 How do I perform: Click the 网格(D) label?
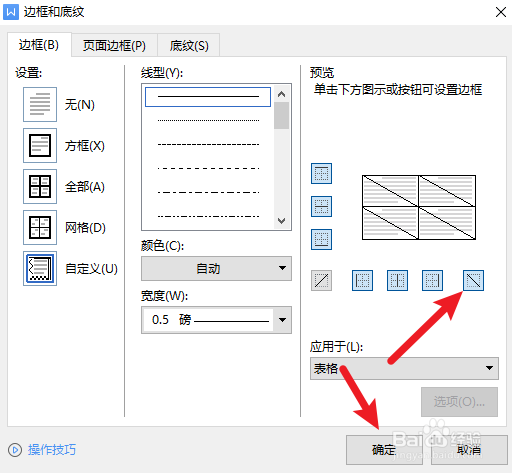point(85,228)
